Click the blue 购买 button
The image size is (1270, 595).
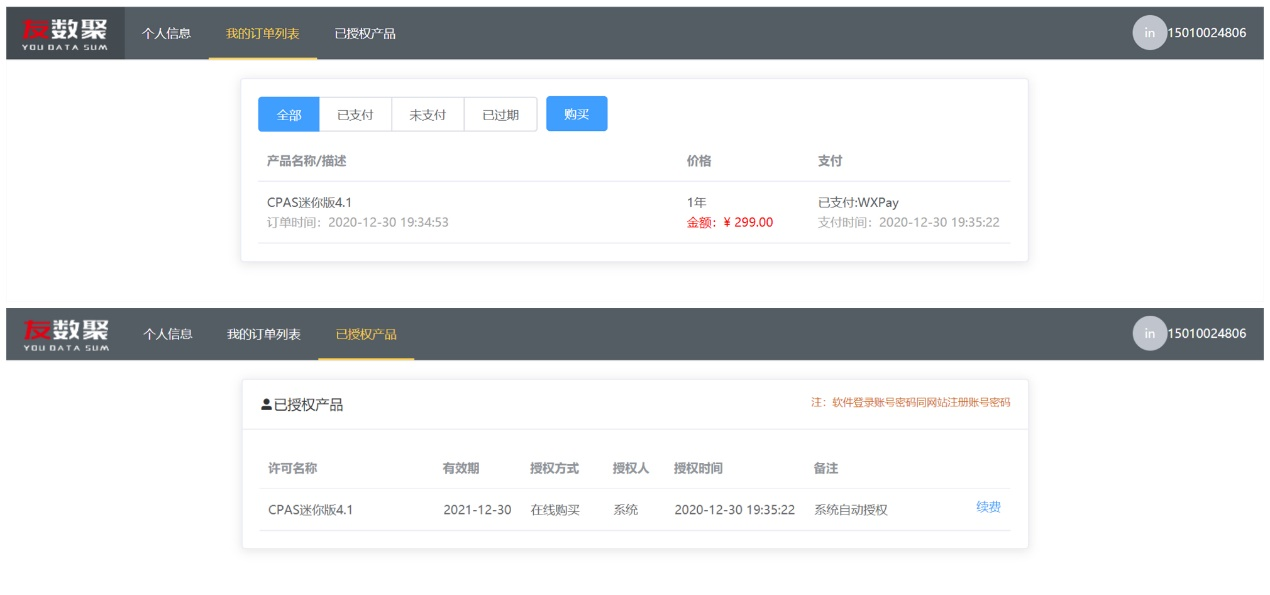(576, 114)
